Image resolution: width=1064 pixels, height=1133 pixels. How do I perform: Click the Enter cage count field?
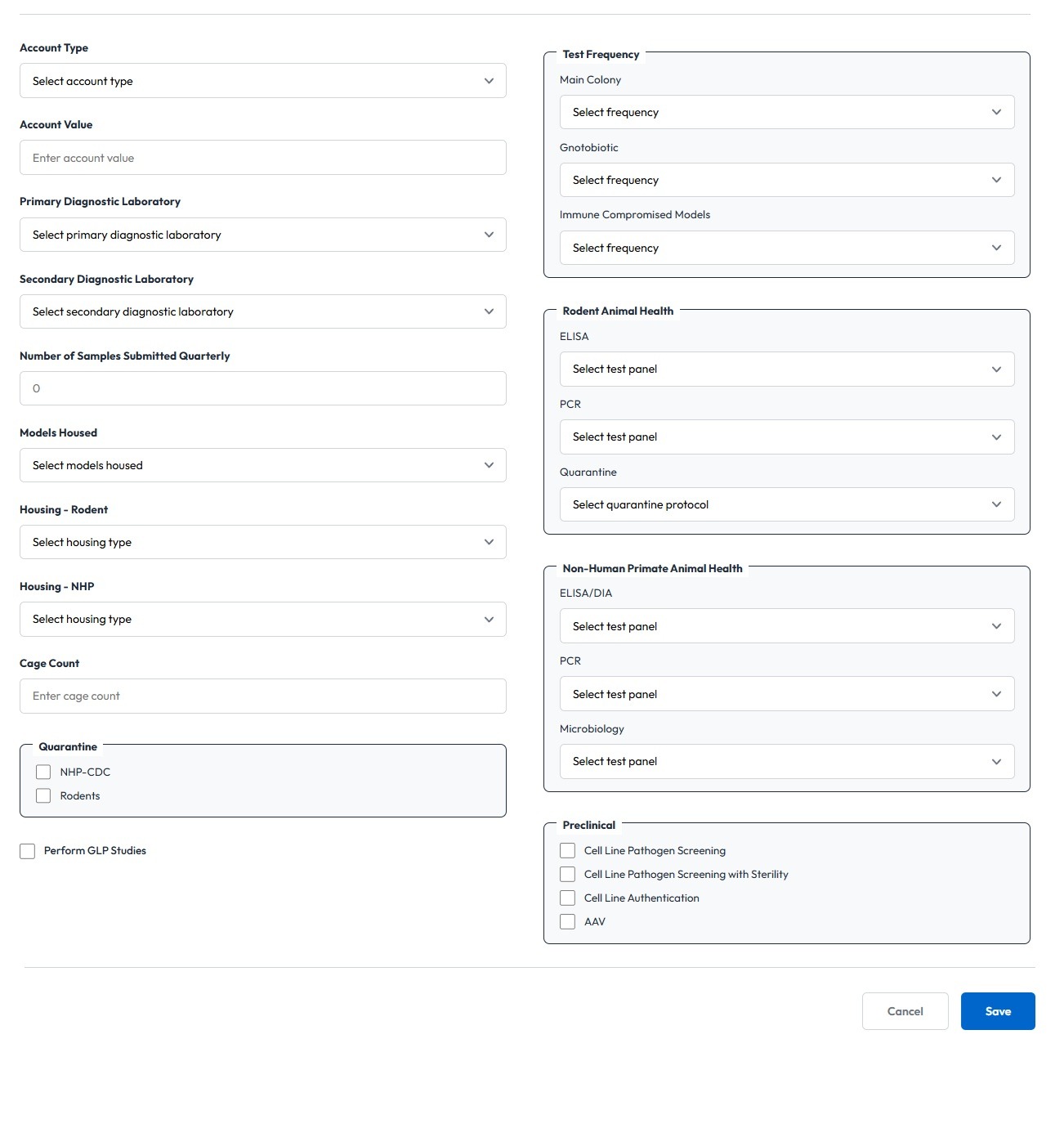(x=262, y=696)
